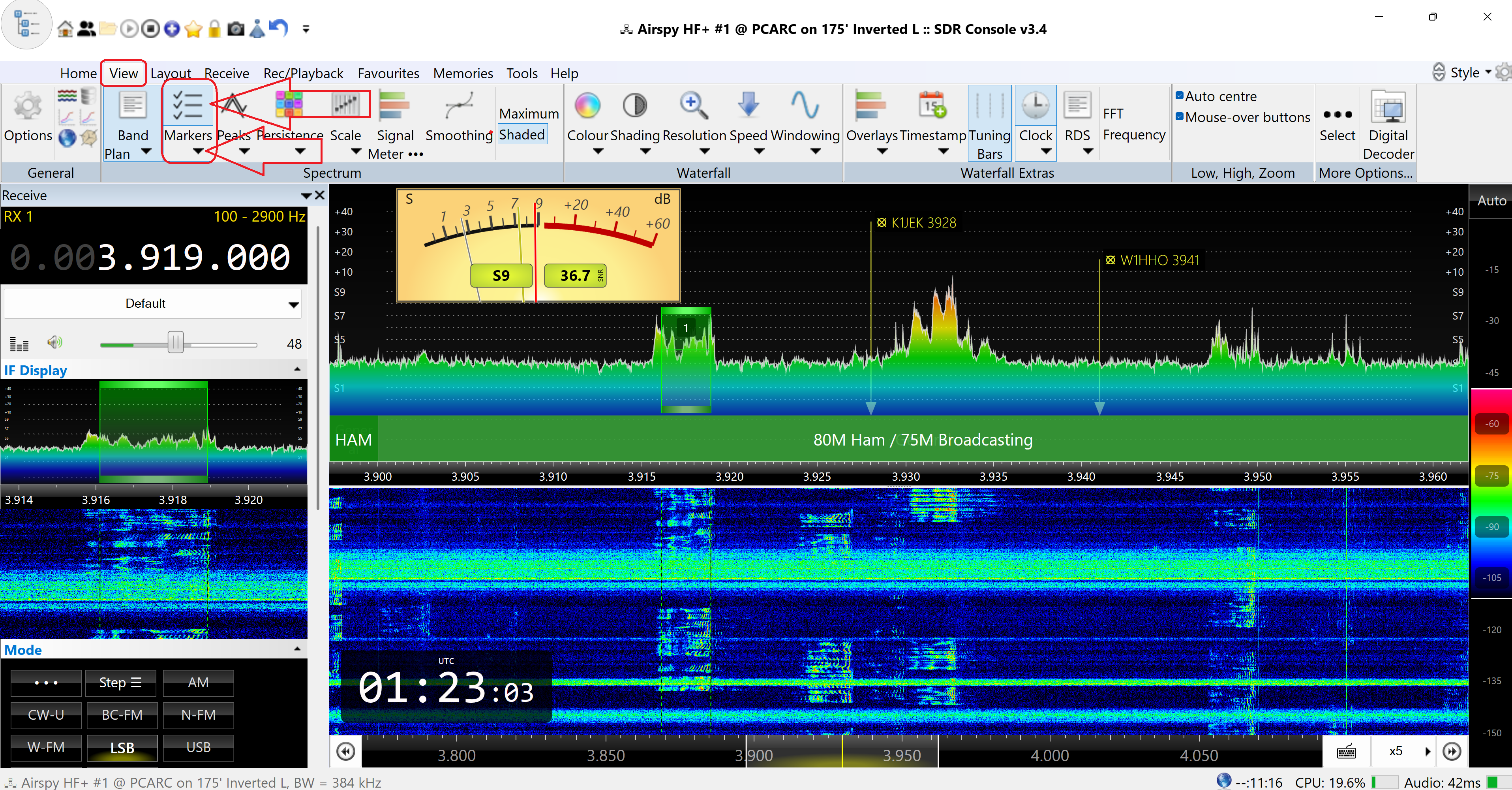Click the W1HHO 3941 spectrum marker
The image size is (1512, 790).
(1152, 260)
